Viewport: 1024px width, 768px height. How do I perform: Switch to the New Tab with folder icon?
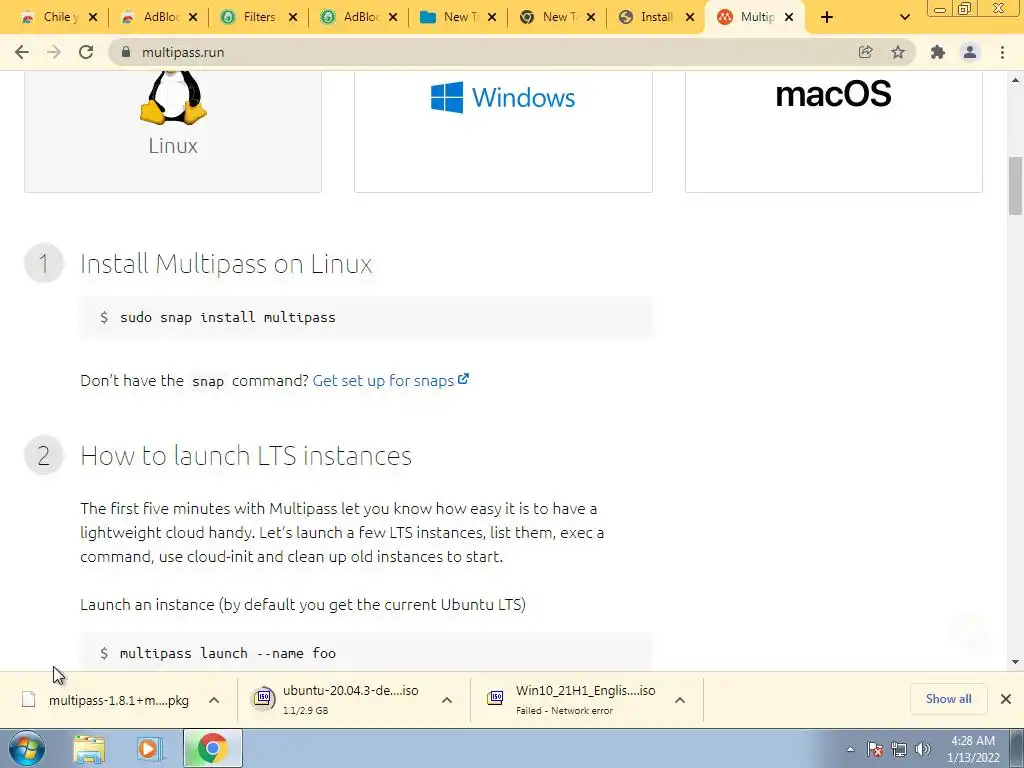(x=449, y=17)
